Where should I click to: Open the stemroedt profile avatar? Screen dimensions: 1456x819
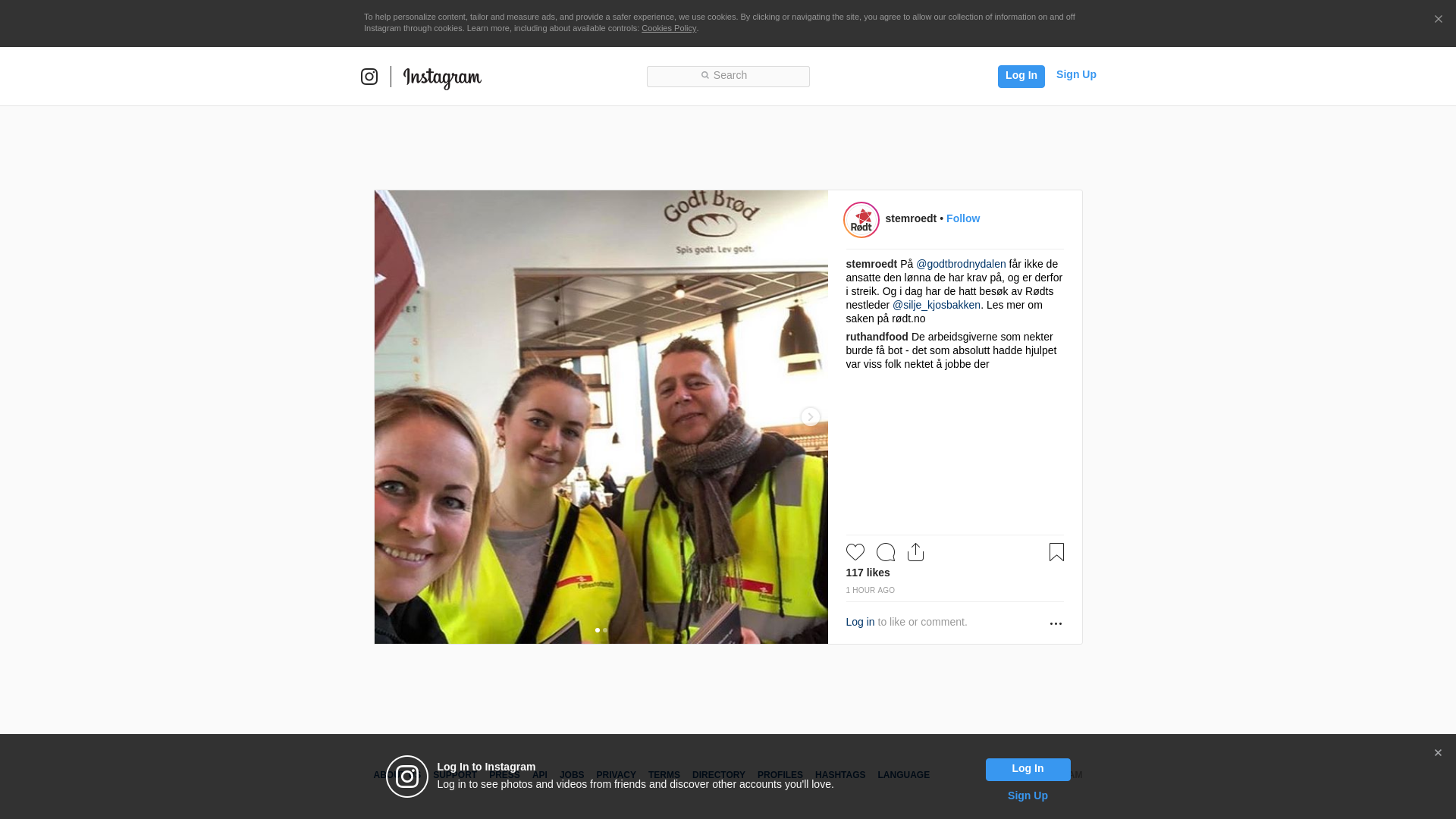[861, 220]
